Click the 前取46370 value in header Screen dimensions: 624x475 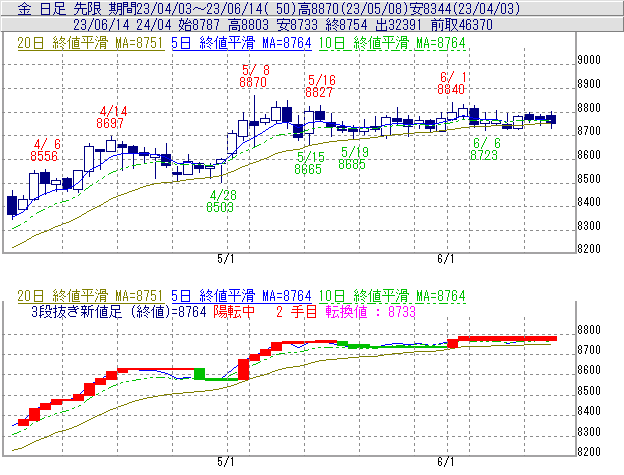pos(462,25)
